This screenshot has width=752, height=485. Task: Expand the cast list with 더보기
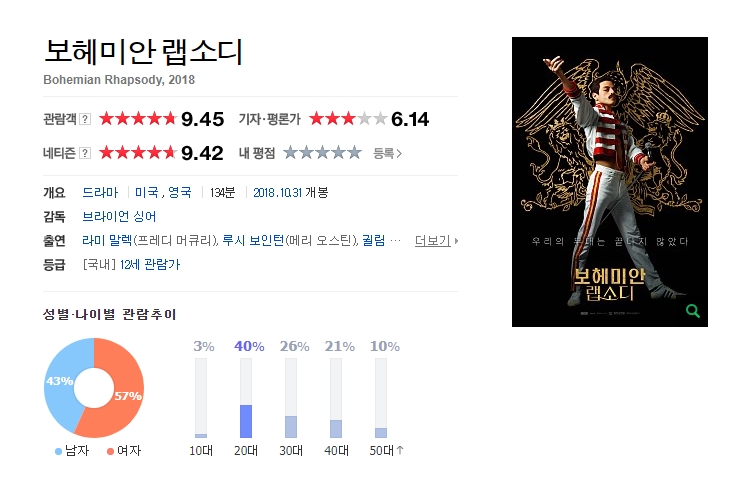point(436,241)
